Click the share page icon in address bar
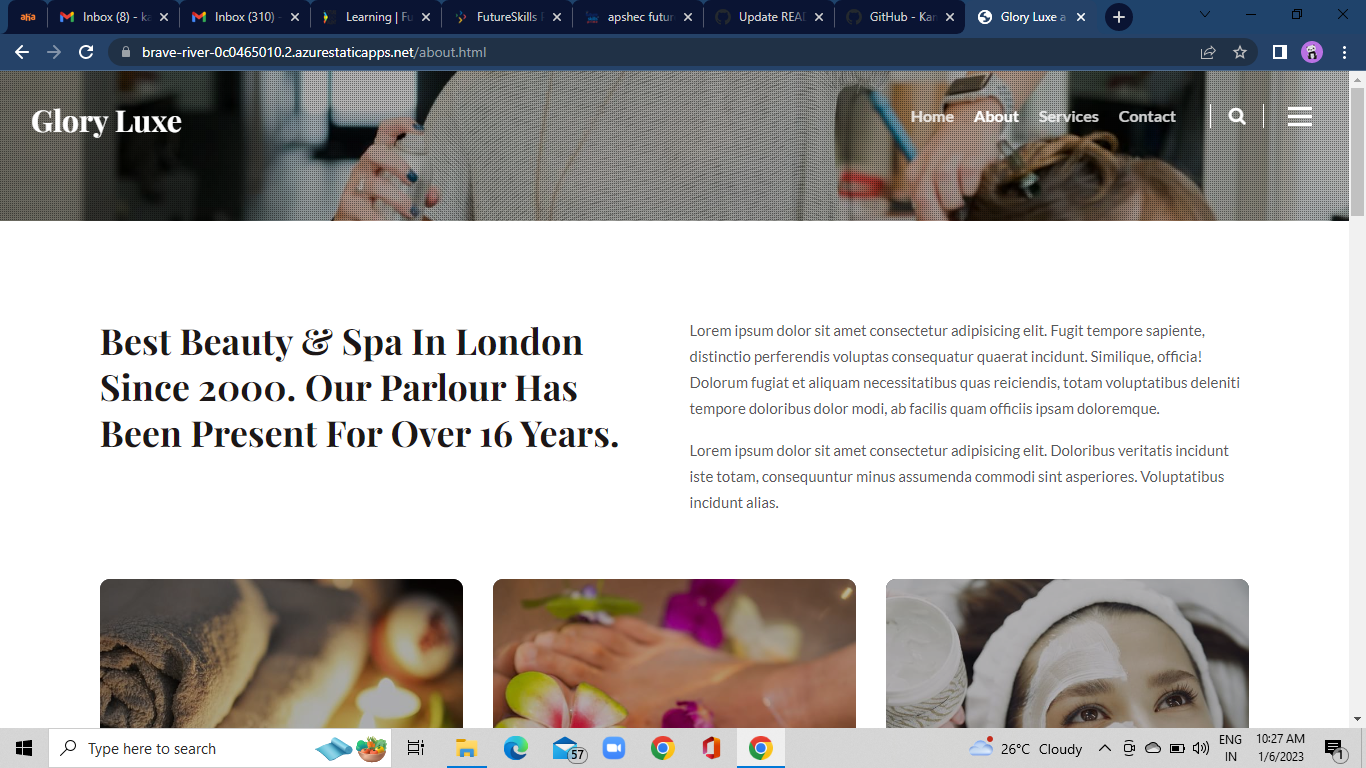This screenshot has width=1366, height=768. [1208, 52]
